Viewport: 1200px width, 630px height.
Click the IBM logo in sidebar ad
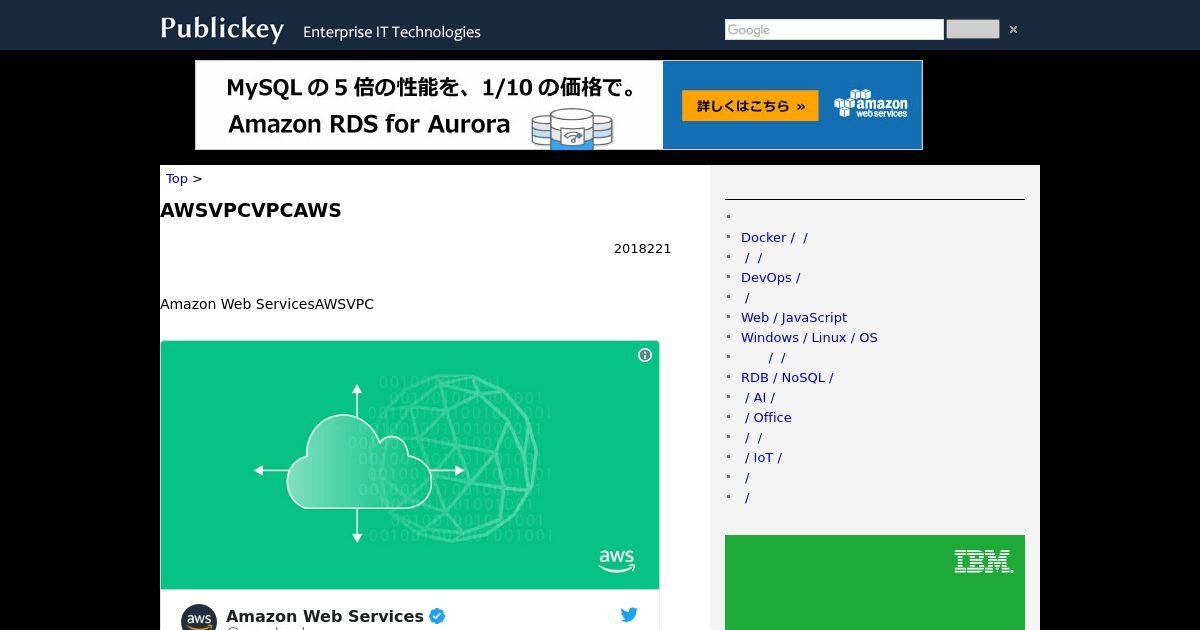click(984, 561)
